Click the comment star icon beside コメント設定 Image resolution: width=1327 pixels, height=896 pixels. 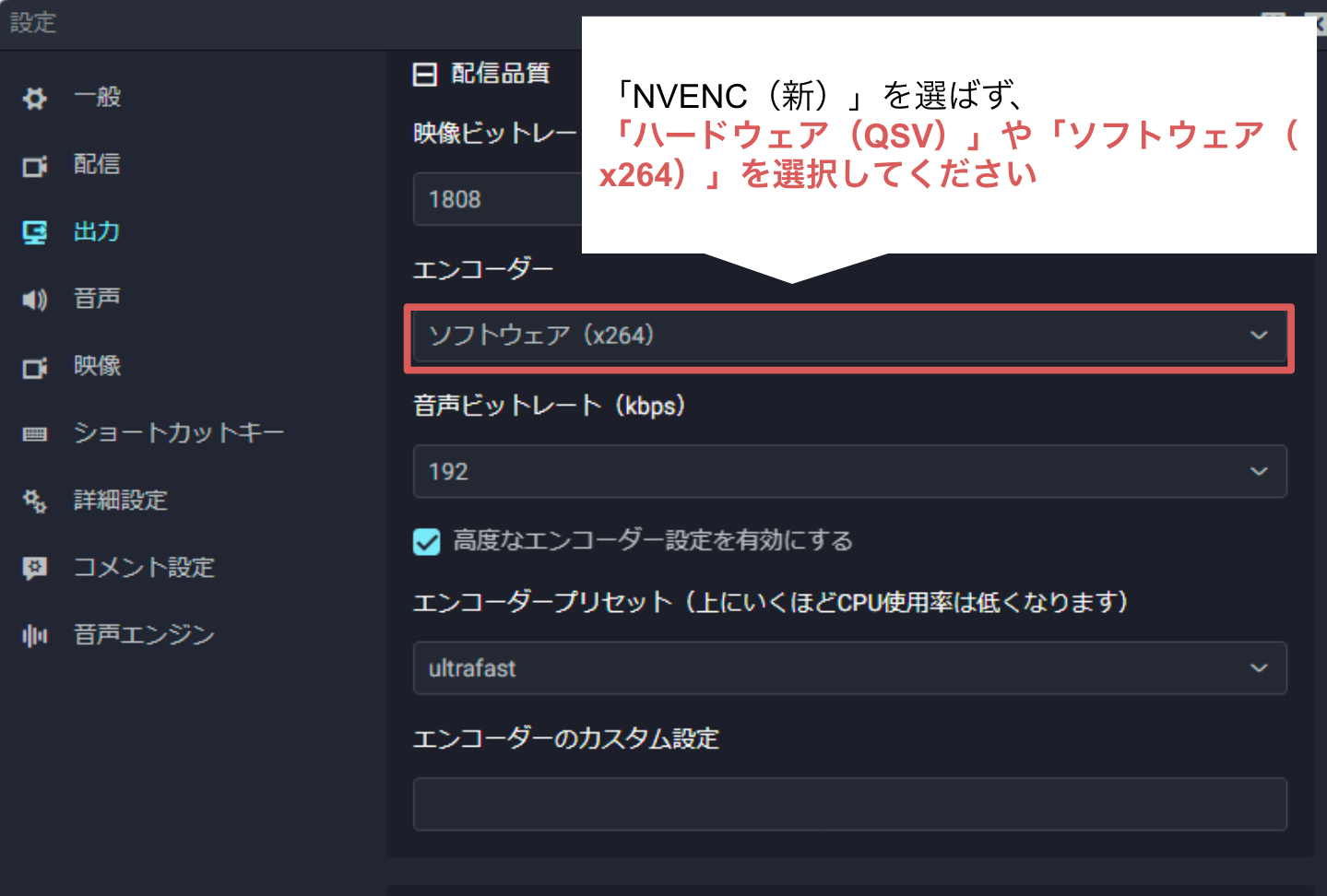(x=35, y=569)
